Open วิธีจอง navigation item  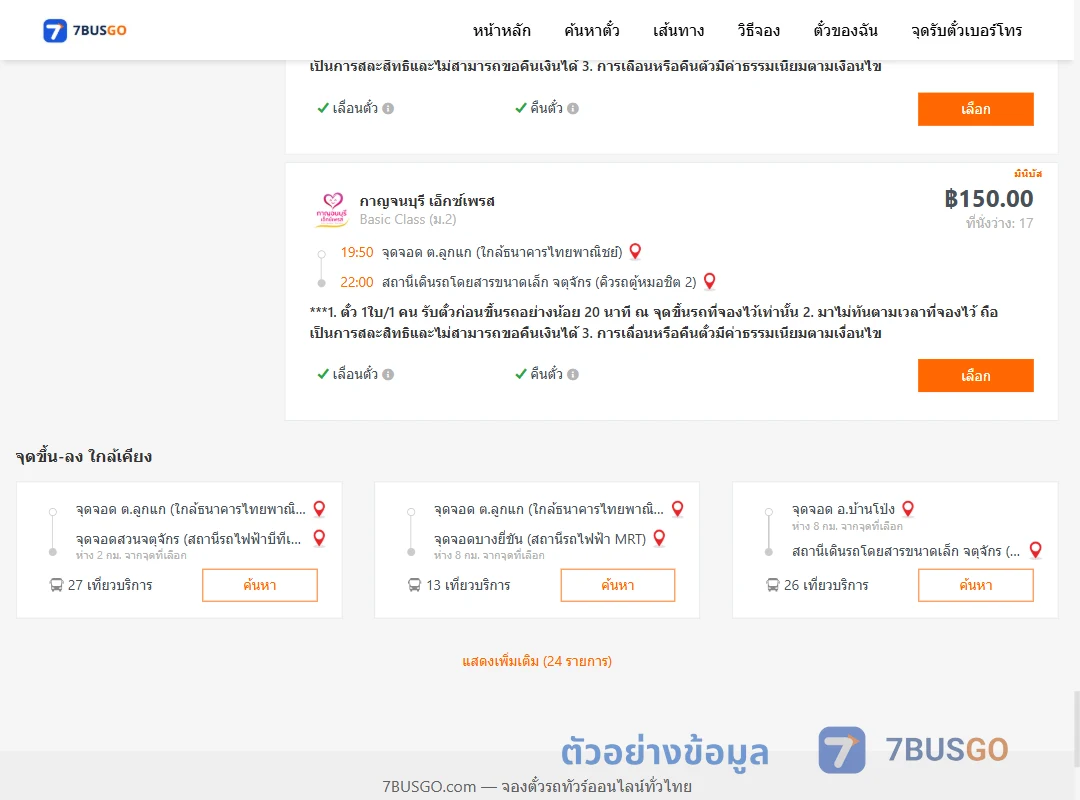pos(758,31)
